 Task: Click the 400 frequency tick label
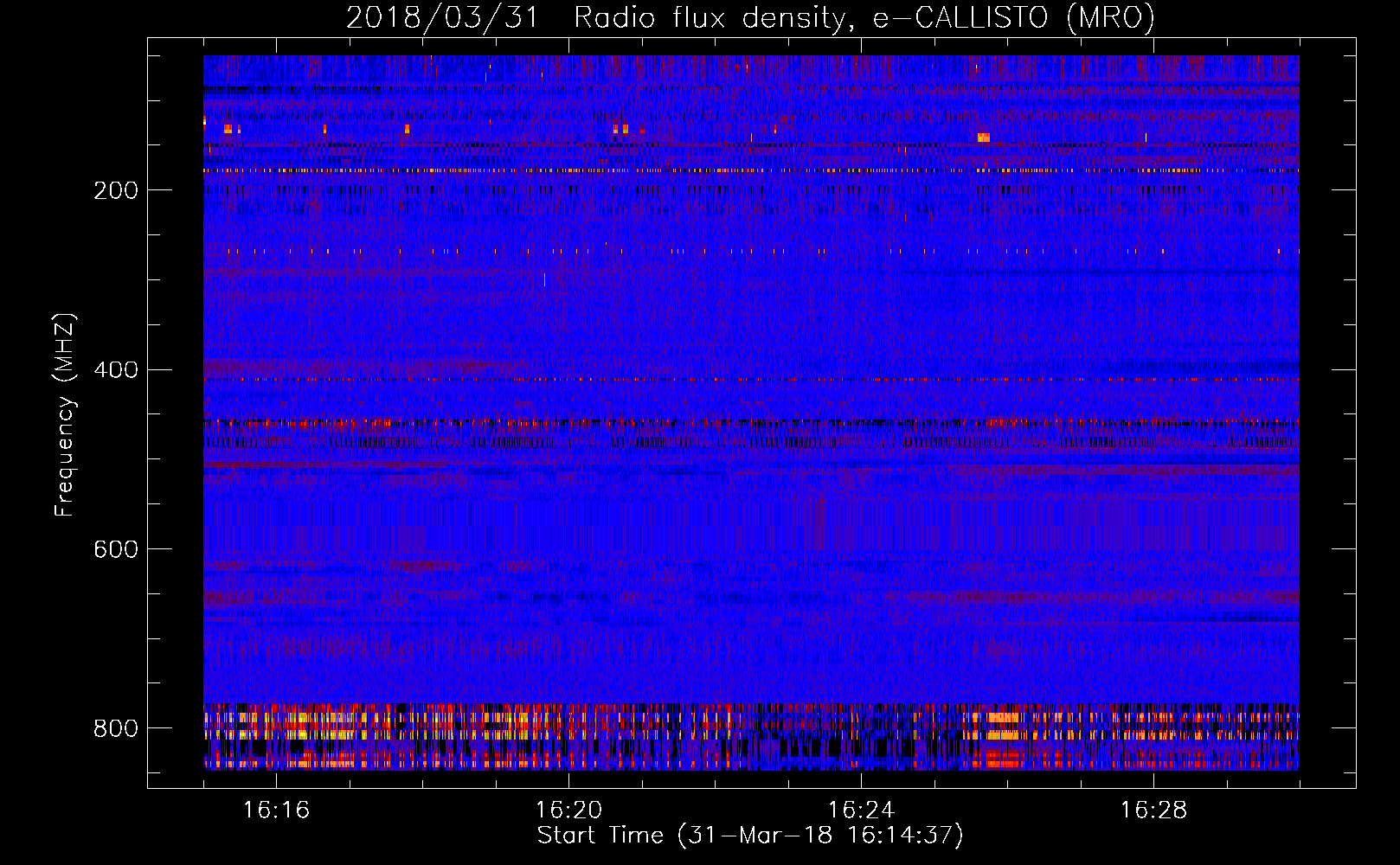click(116, 370)
